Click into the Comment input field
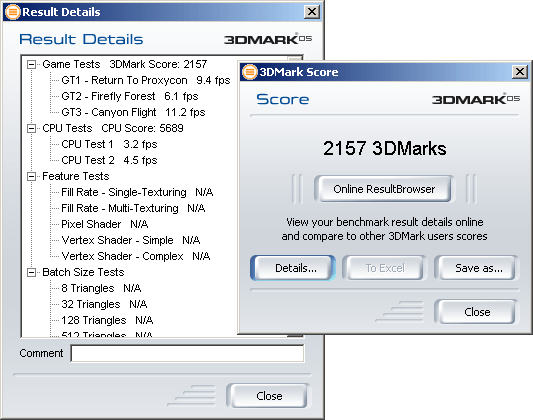This screenshot has width=533, height=420. tap(187, 353)
